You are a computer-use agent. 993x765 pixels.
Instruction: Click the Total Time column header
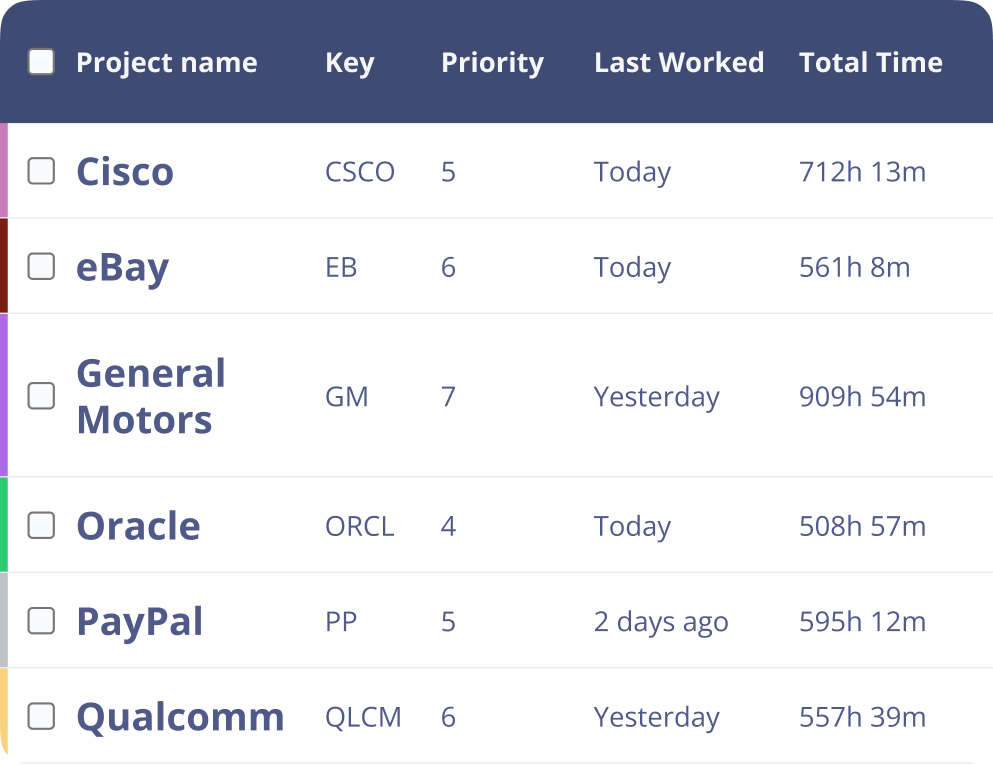[870, 63]
